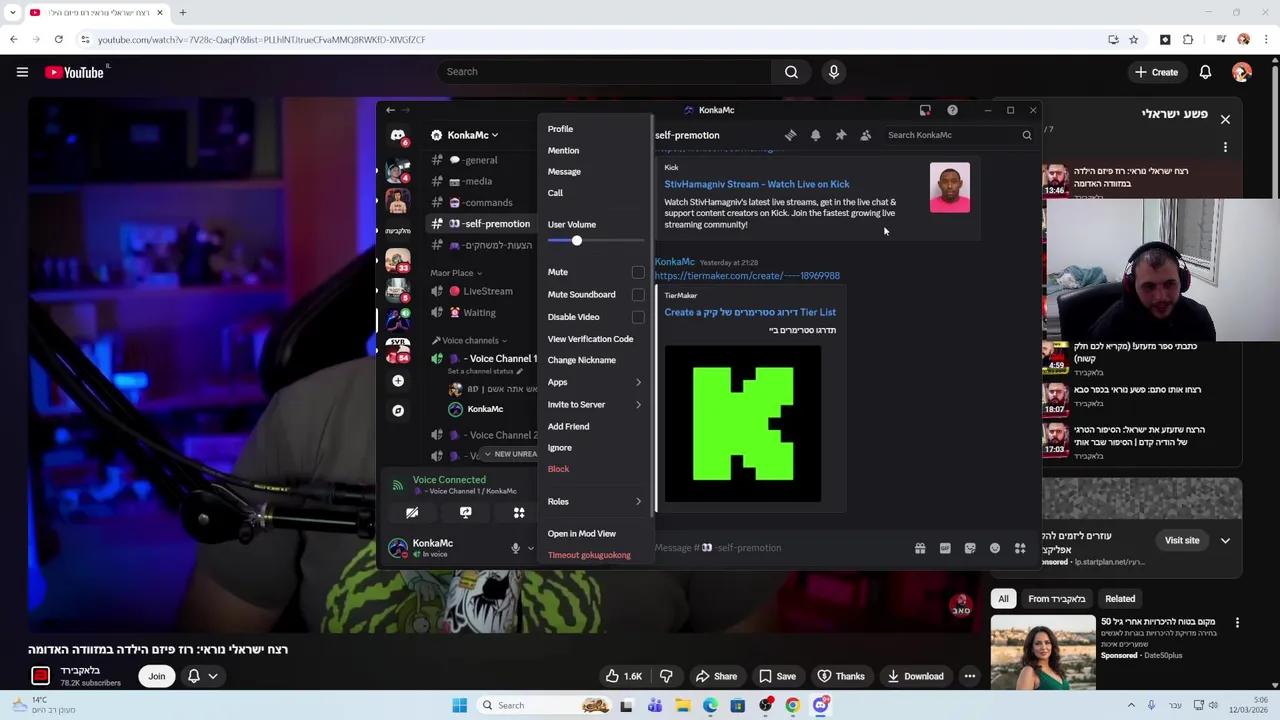Open activities icon in voice panel
Viewport: 1280px width, 720px height.
coord(519,512)
